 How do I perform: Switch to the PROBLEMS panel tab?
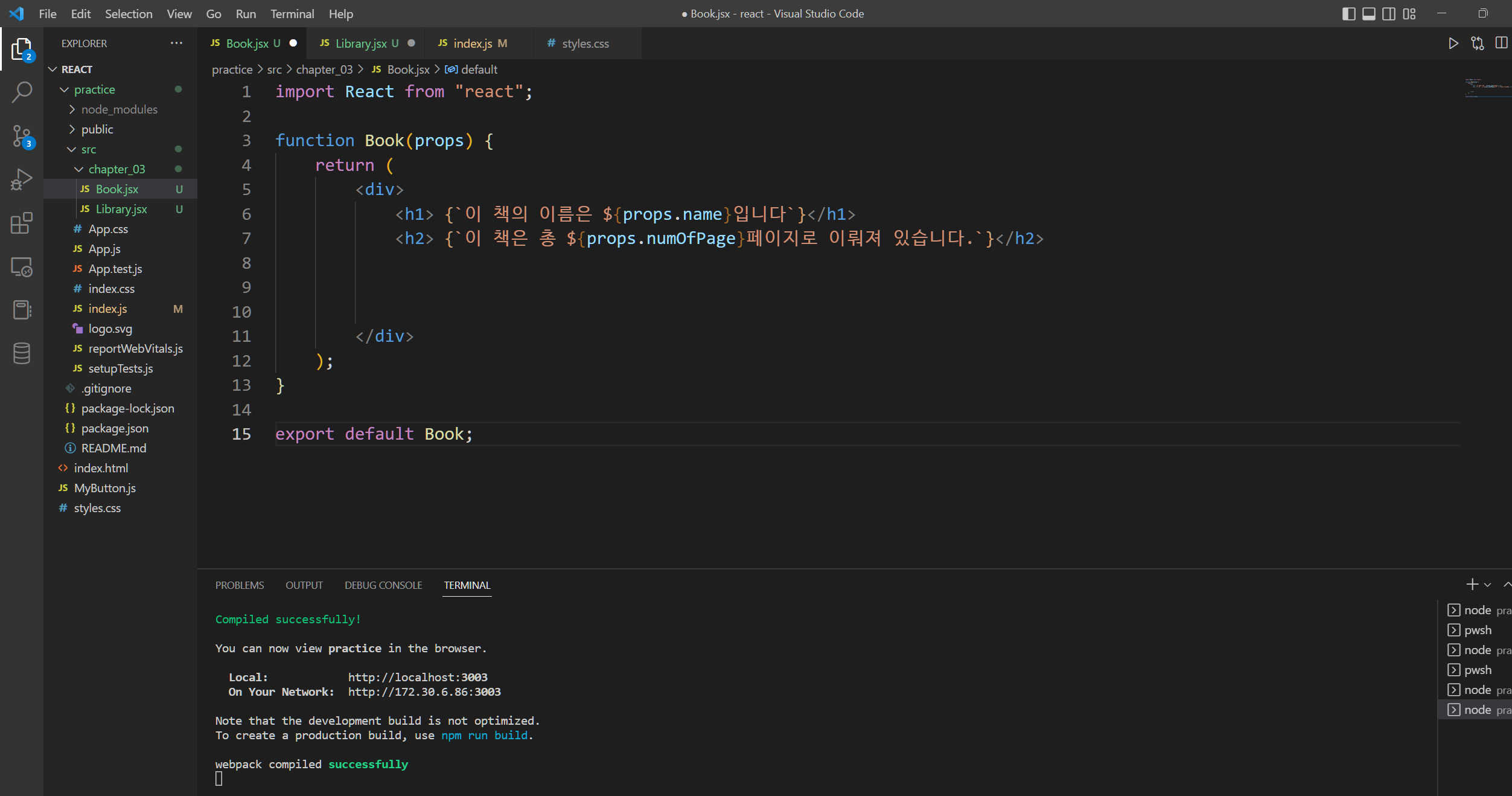pos(240,585)
